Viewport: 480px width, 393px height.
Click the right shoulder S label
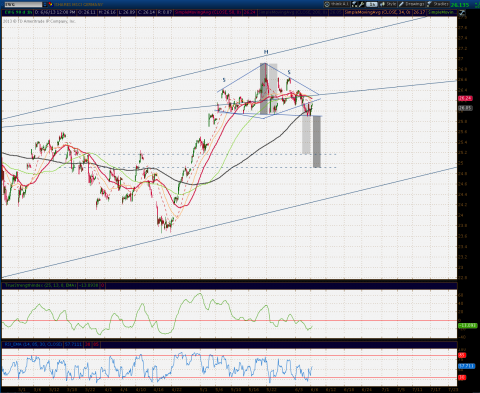pyautogui.click(x=289, y=72)
